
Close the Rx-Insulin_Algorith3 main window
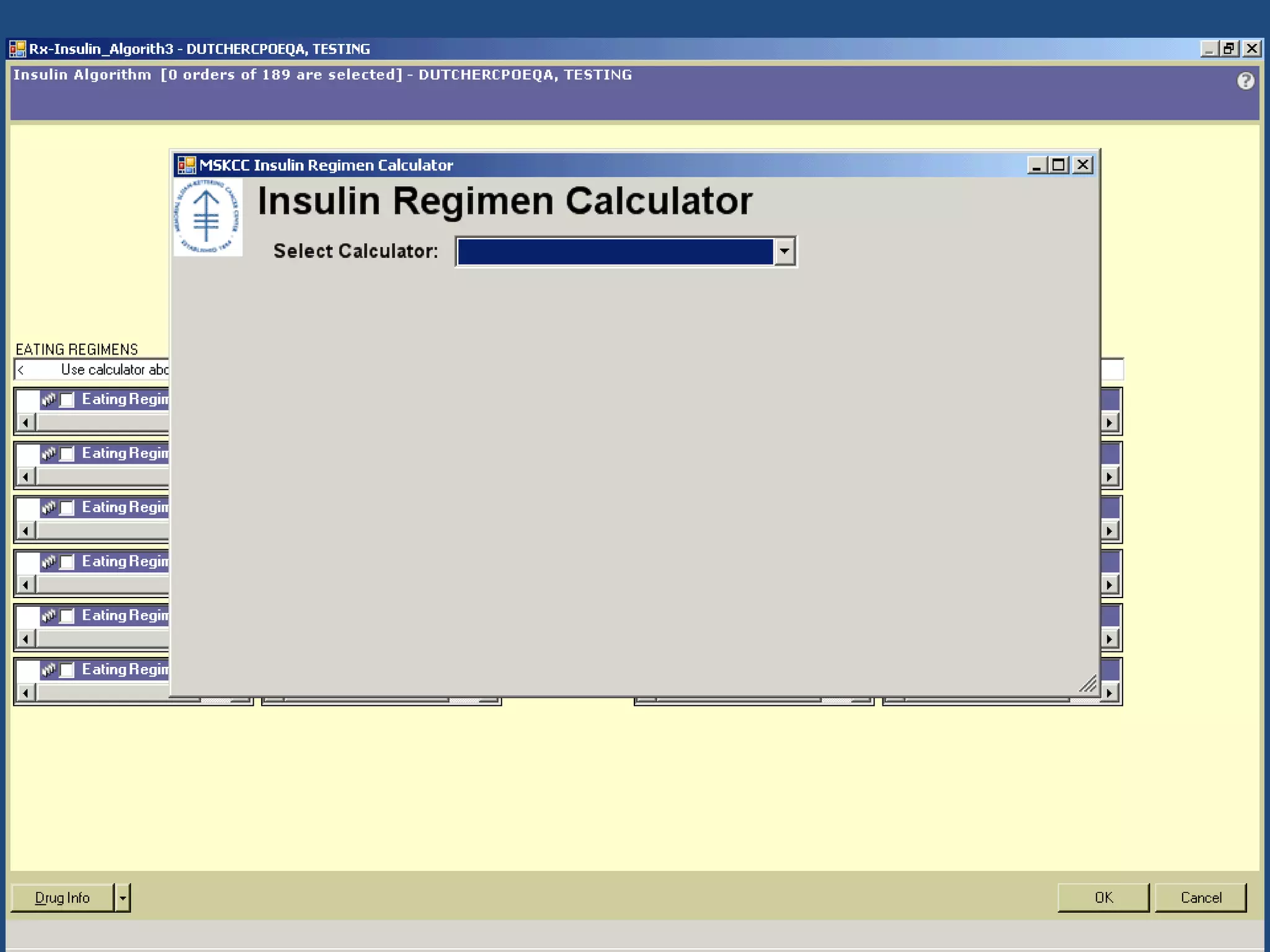[1252, 48]
